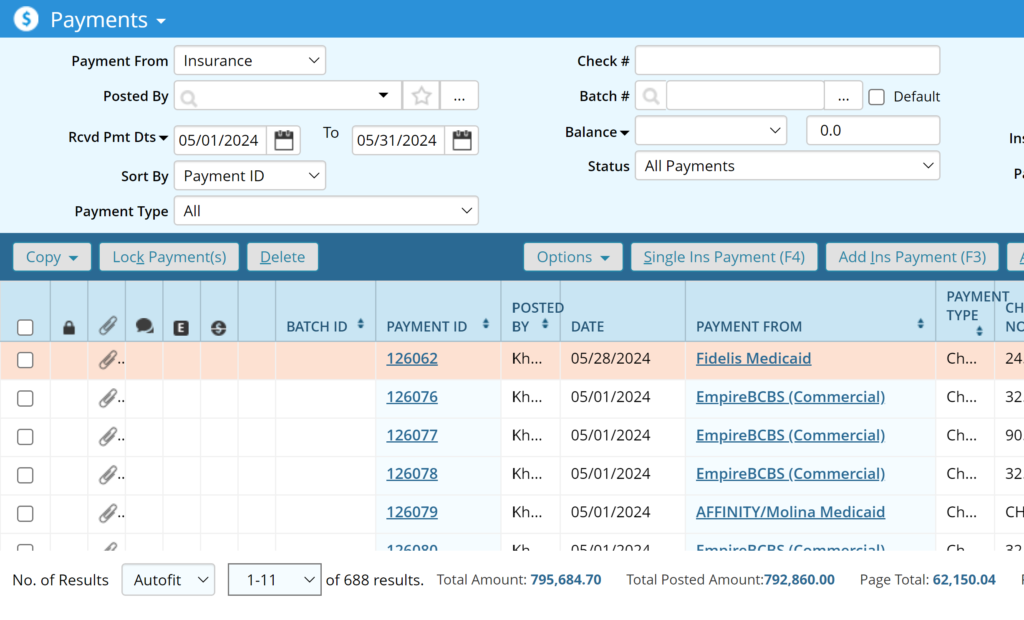This screenshot has width=1024, height=620.
Task: Open calendar picker for end date 05/31/2024
Action: pyautogui.click(x=461, y=140)
